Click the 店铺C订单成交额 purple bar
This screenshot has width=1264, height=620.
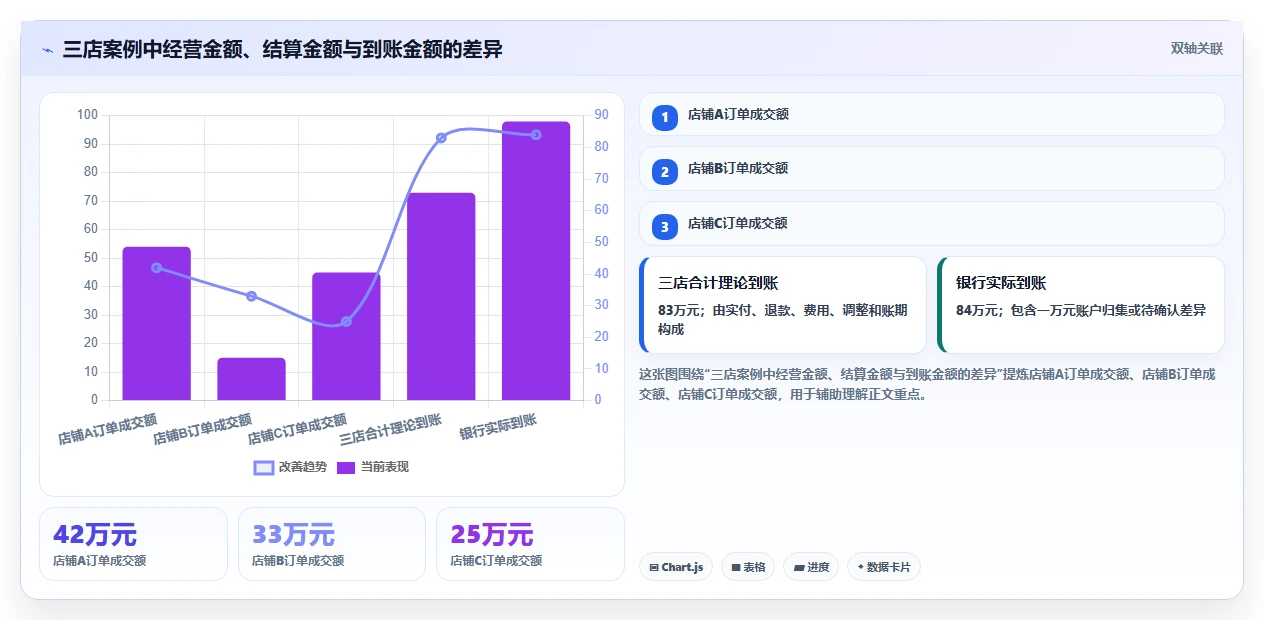click(346, 336)
